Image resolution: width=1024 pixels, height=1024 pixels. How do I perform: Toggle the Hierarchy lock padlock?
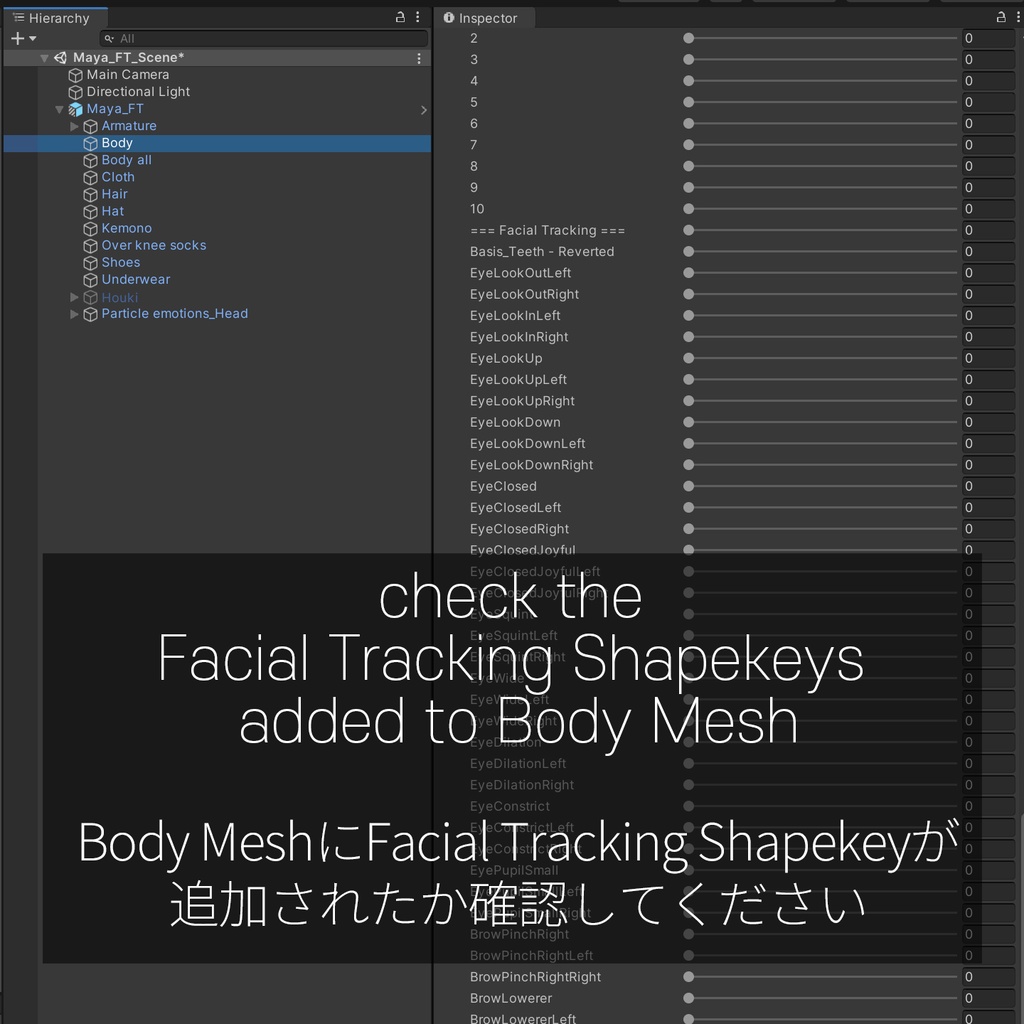[400, 17]
